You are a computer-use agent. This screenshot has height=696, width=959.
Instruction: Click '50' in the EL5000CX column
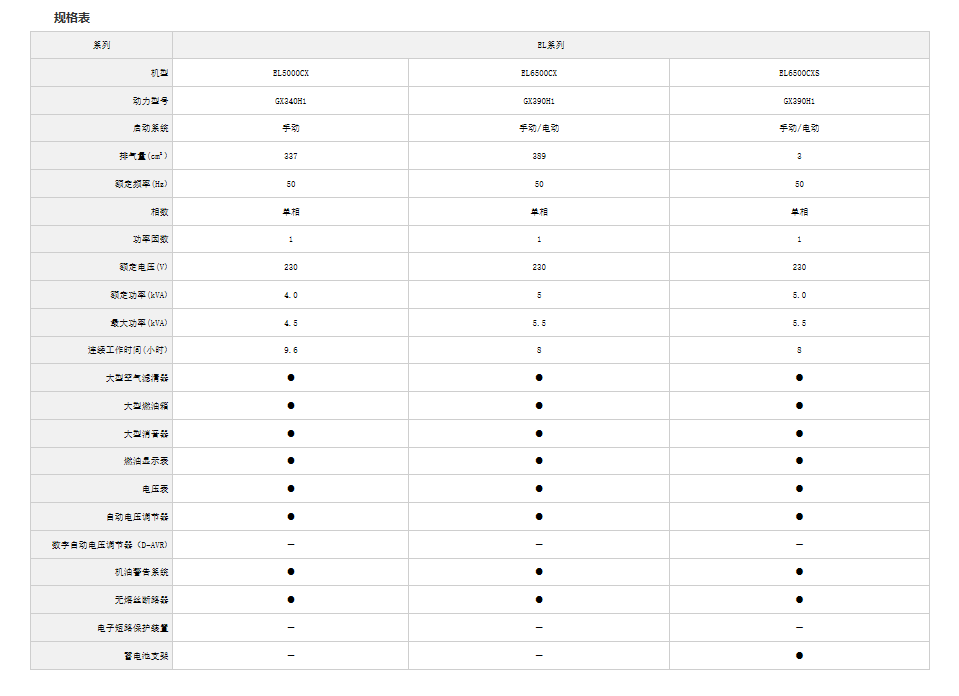tap(291, 184)
